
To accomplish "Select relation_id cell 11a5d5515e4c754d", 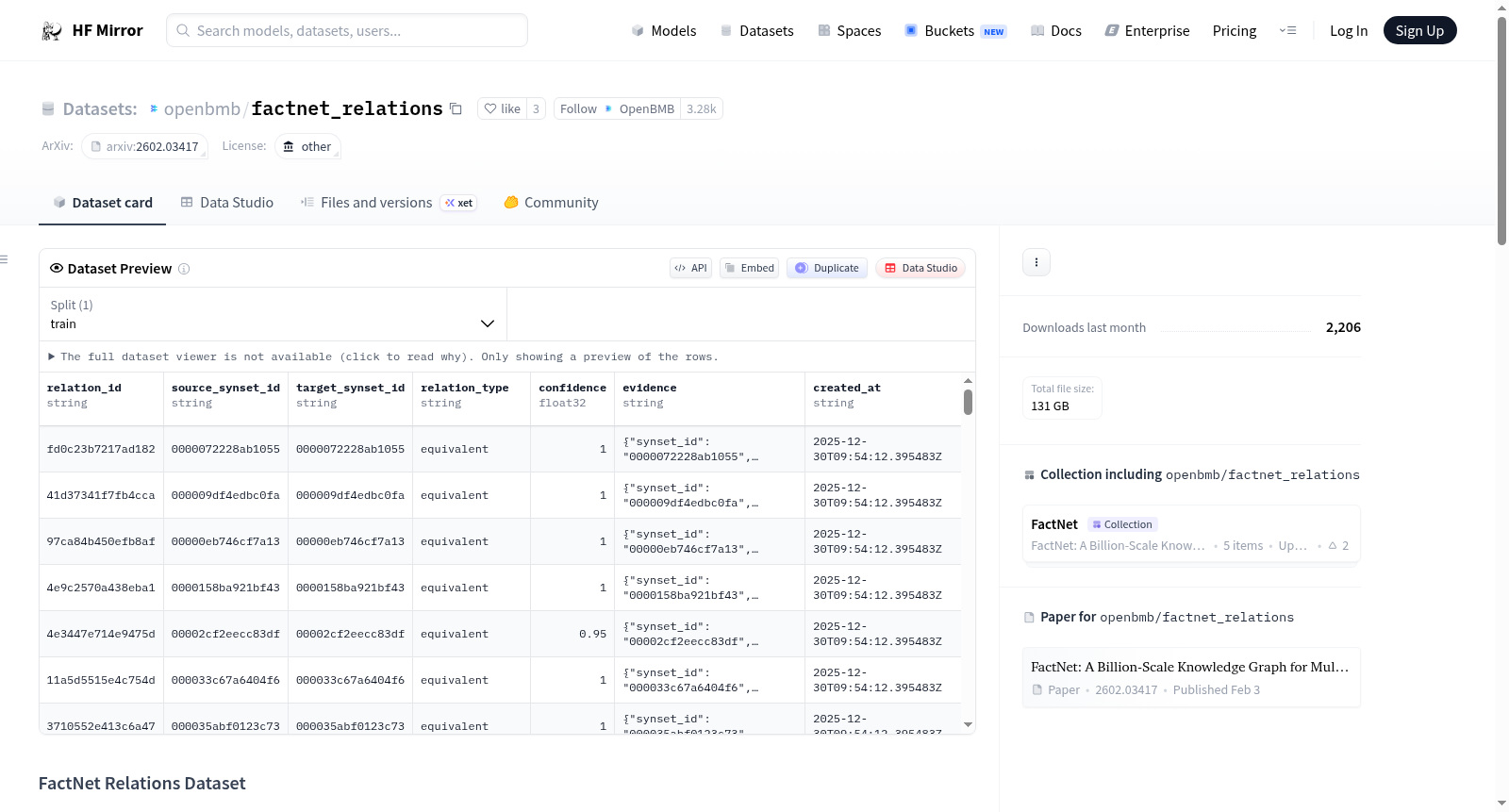I will coord(101,680).
